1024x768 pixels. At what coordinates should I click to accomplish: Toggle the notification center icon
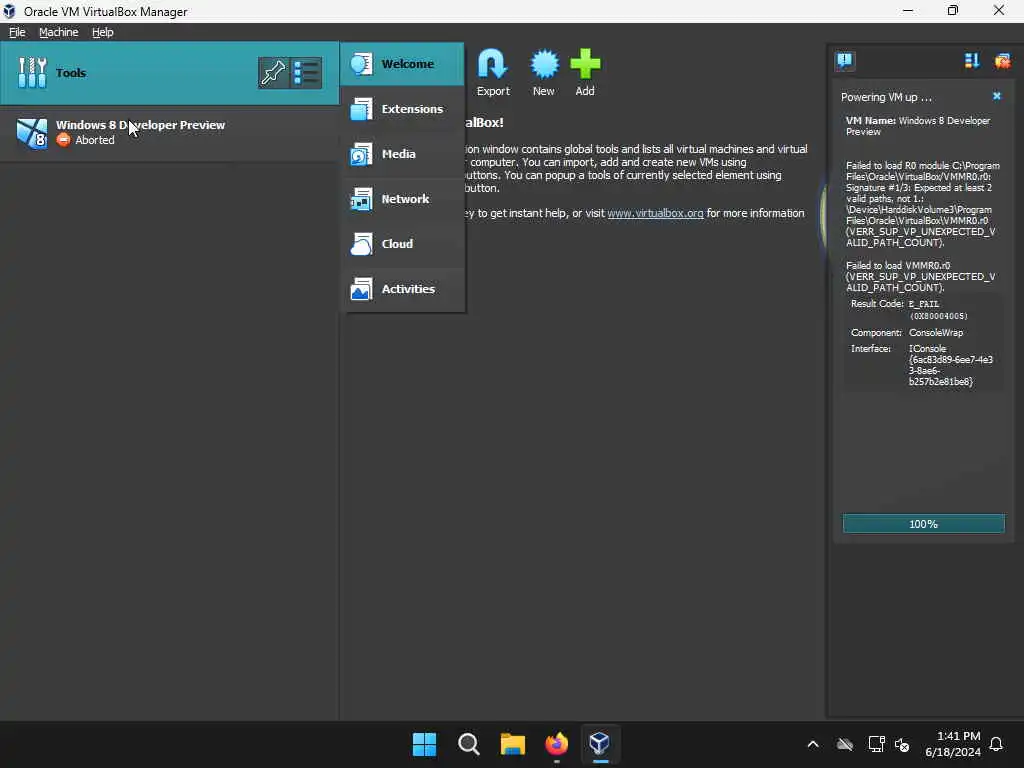[x=844, y=61]
